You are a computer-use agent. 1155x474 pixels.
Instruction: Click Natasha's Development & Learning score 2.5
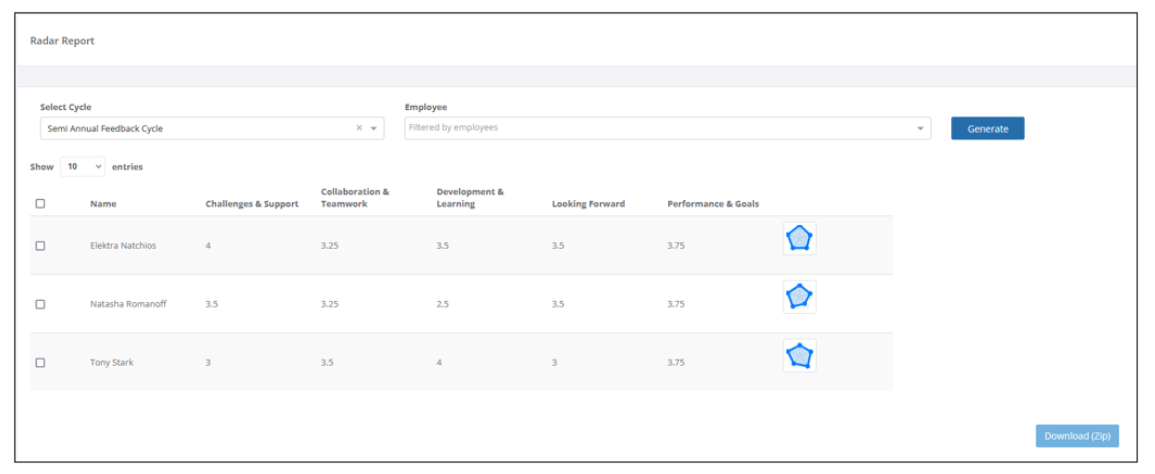443,304
